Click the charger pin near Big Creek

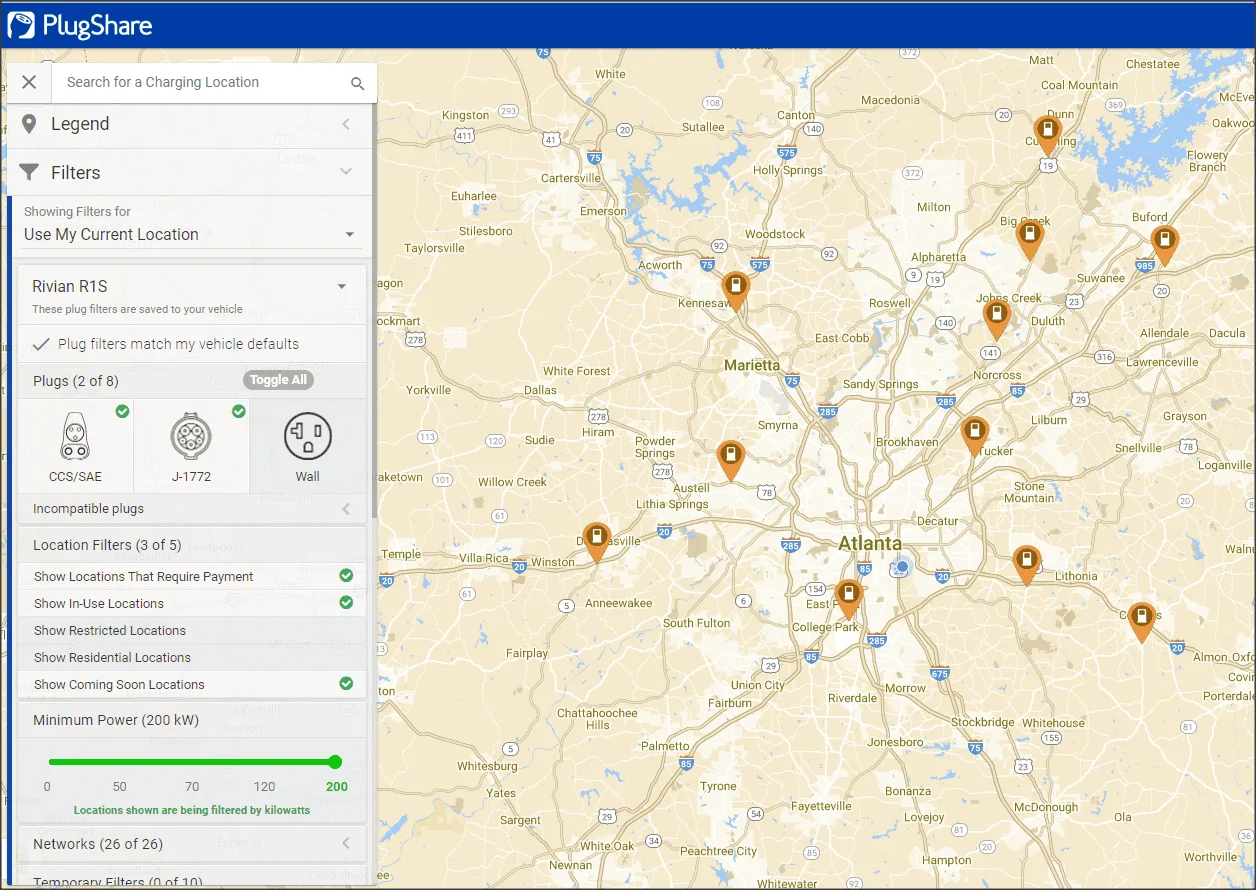click(x=1030, y=239)
